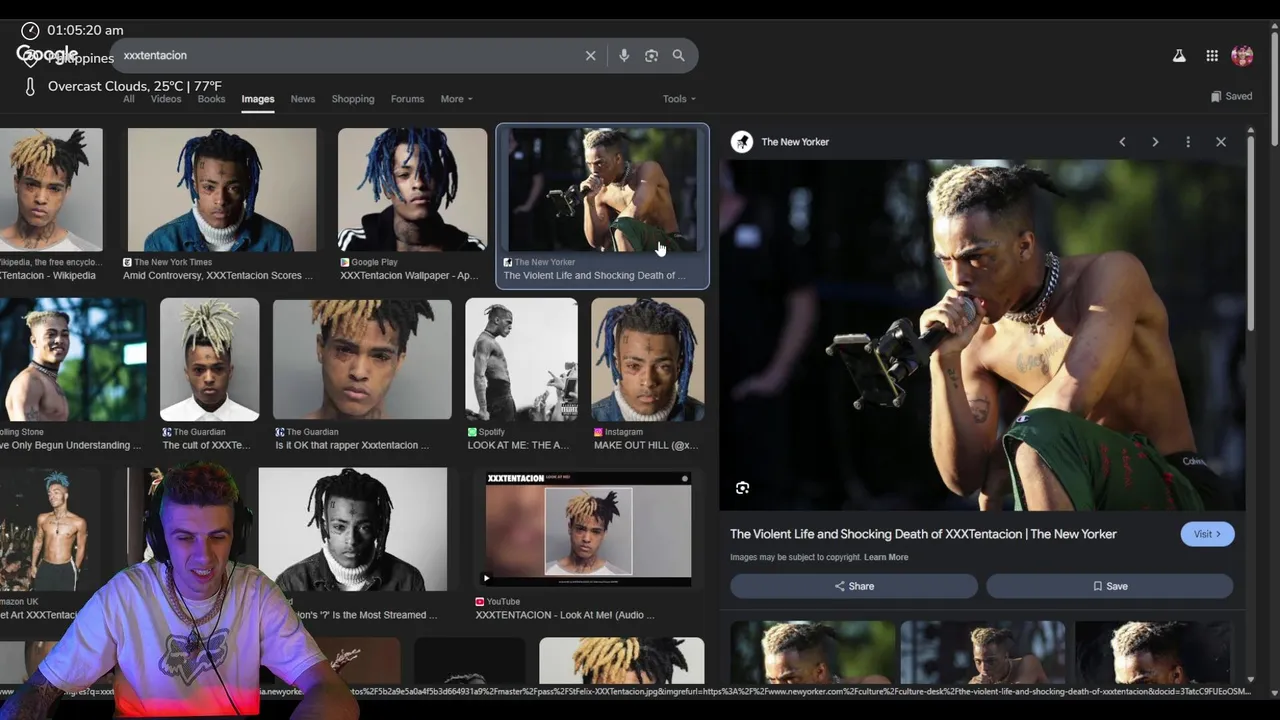Open the Google apps grid
1280x720 pixels.
(x=1212, y=56)
